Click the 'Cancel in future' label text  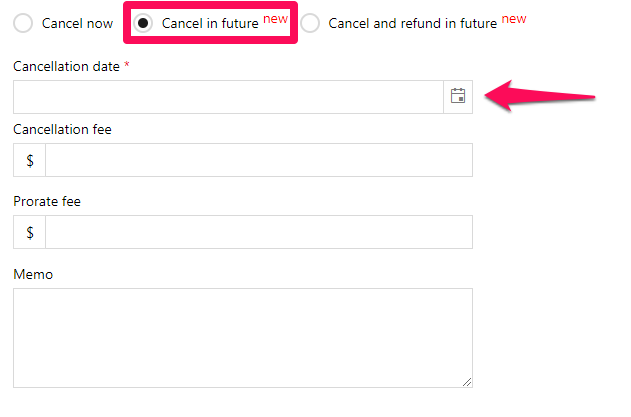(210, 23)
